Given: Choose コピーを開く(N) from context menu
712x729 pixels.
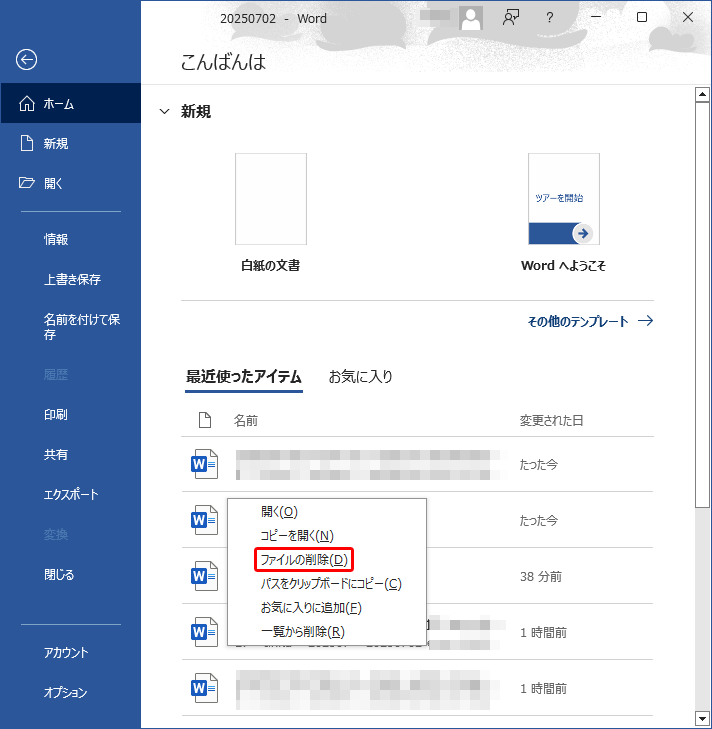Looking at the screenshot, I should pyautogui.click(x=327, y=536).
